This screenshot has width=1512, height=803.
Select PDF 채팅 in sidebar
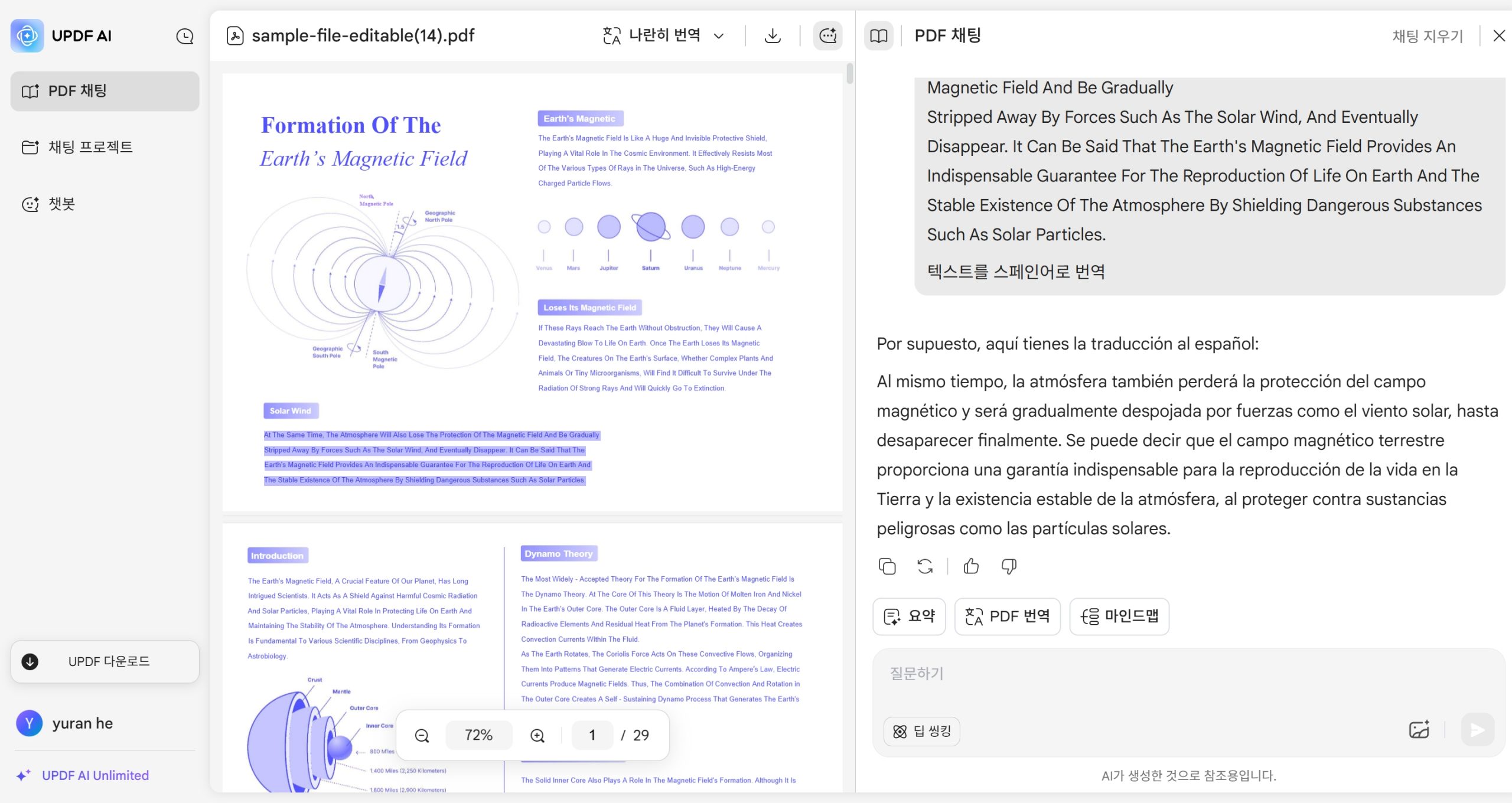click(105, 91)
